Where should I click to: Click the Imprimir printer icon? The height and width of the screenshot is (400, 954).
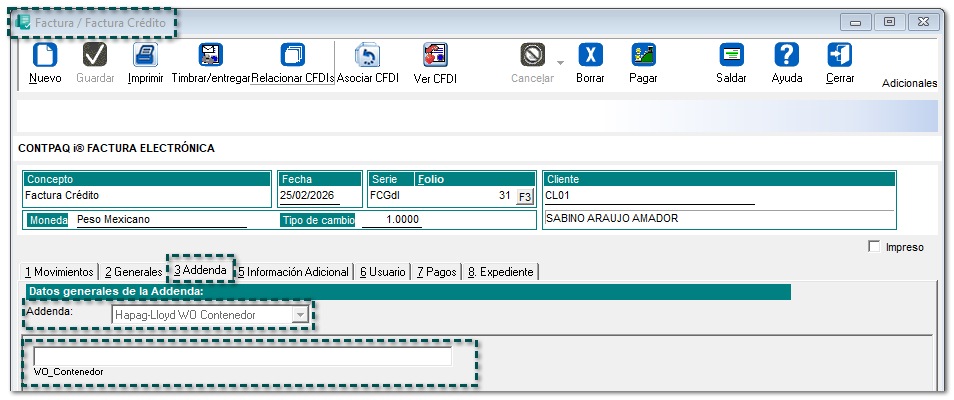[146, 55]
